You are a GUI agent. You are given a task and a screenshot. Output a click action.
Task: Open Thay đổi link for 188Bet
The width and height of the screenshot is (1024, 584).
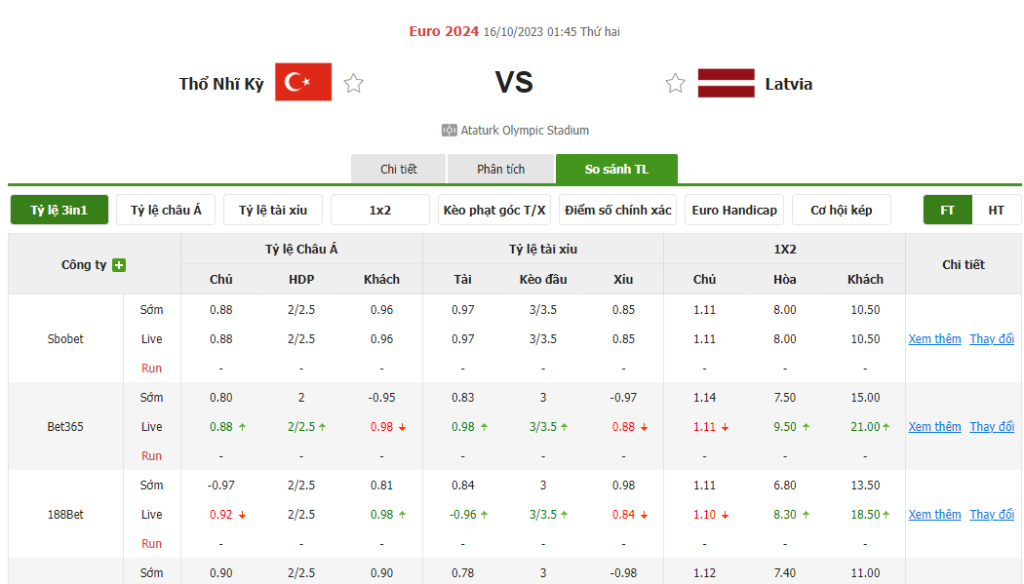click(x=991, y=514)
